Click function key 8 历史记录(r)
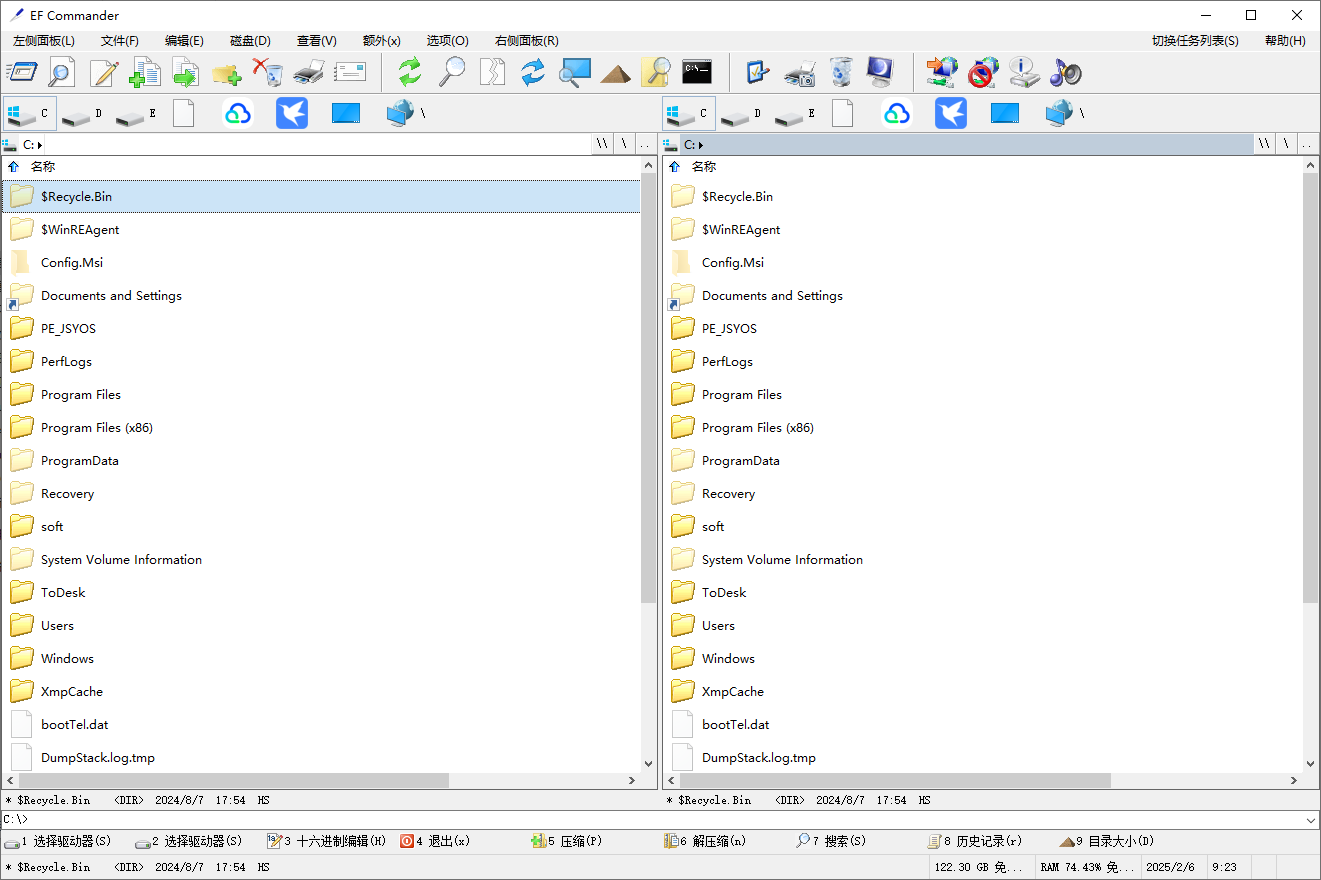This screenshot has height=880, width=1321. pos(975,841)
